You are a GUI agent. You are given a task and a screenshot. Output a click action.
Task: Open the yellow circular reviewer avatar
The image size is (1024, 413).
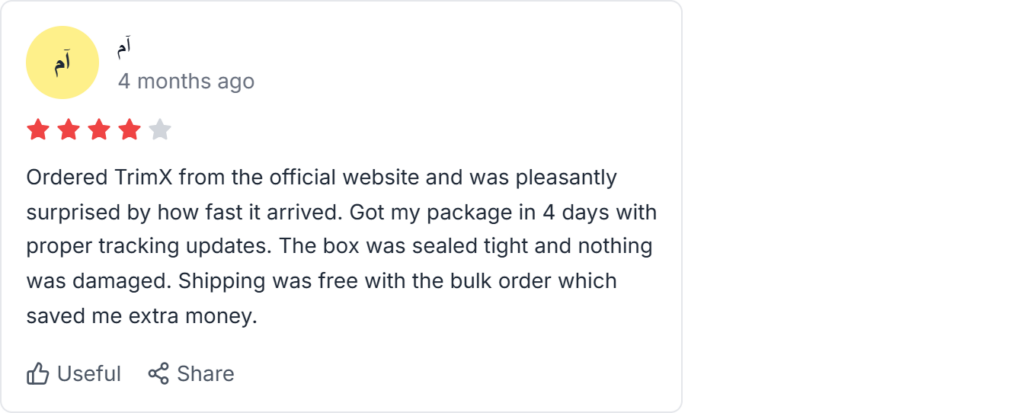[62, 63]
